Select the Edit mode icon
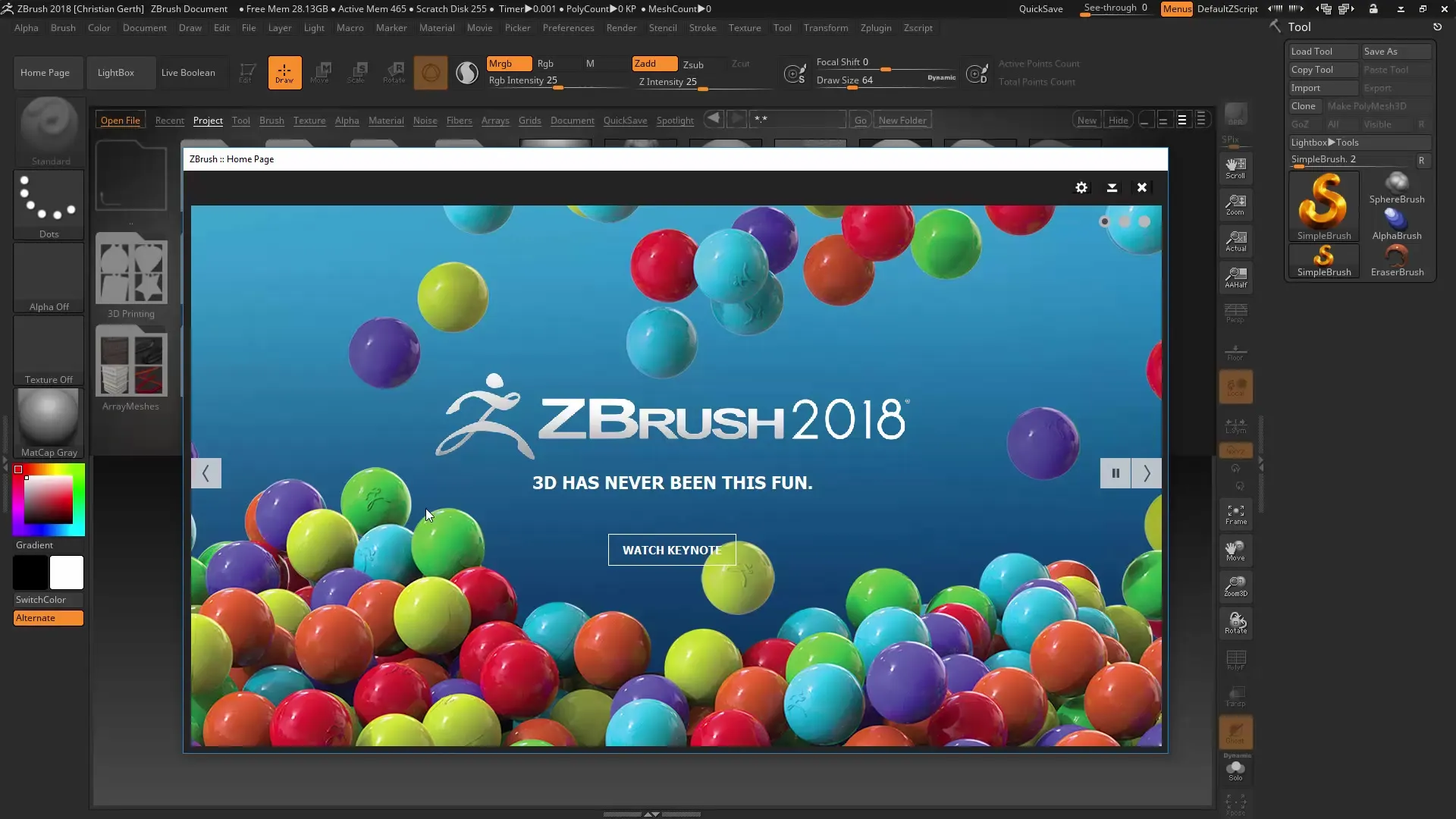Screen dimensions: 1456x819 [x=246, y=73]
